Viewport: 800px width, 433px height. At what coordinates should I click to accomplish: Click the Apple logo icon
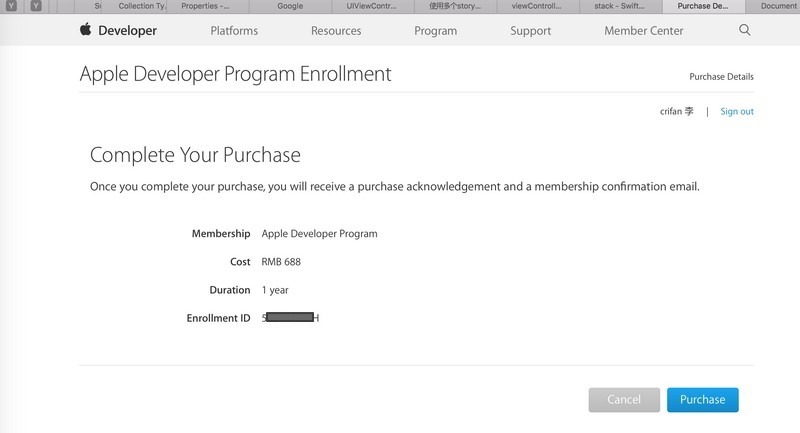pyautogui.click(x=86, y=29)
